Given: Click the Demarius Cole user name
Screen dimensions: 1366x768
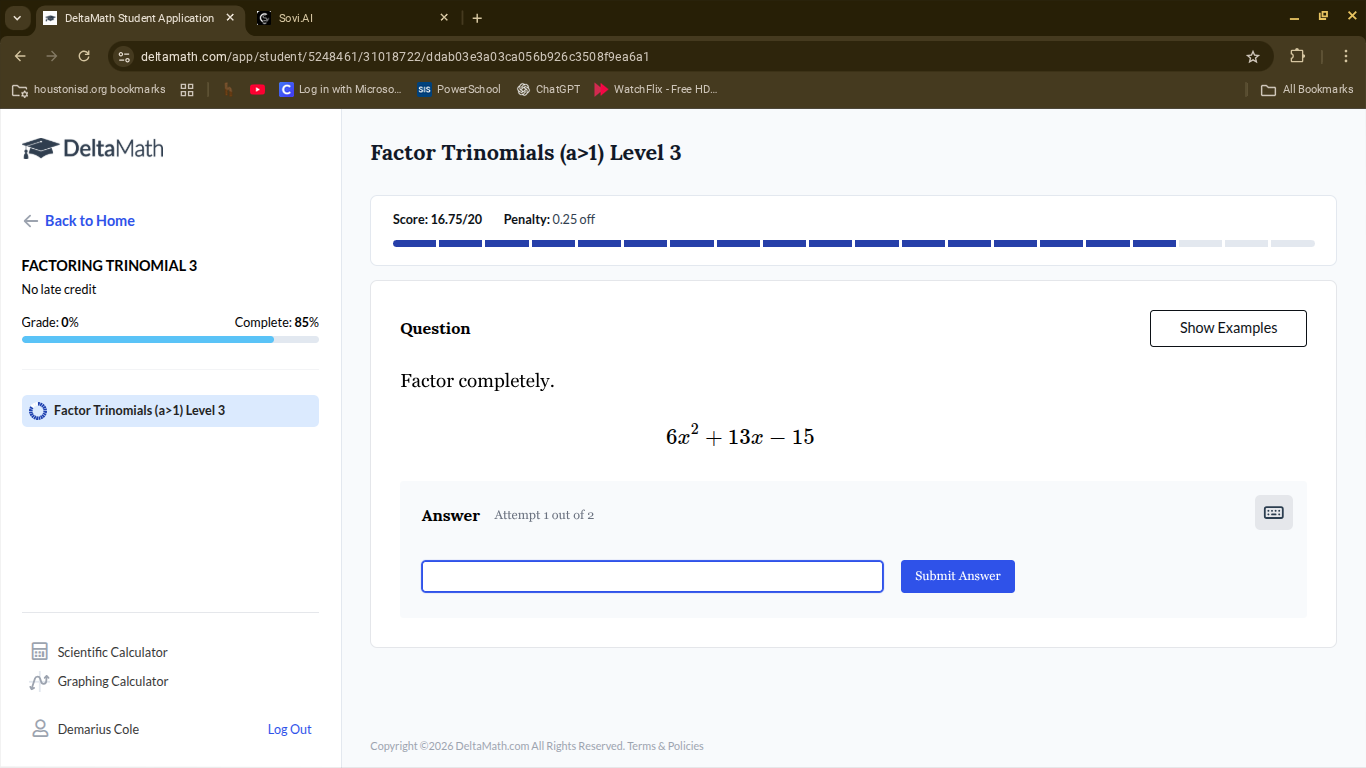Looking at the screenshot, I should tap(98, 729).
